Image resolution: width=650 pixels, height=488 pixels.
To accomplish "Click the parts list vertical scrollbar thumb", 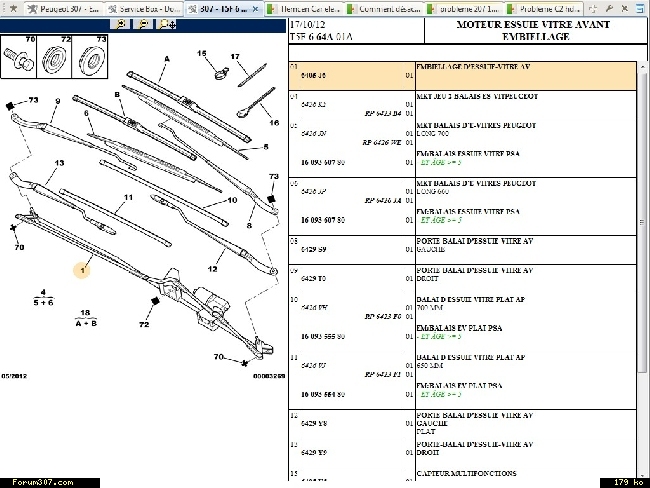I will click(643, 223).
